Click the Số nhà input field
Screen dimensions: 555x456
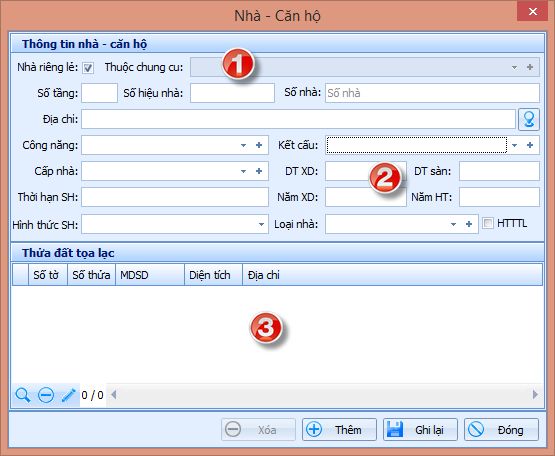pyautogui.click(x=432, y=93)
